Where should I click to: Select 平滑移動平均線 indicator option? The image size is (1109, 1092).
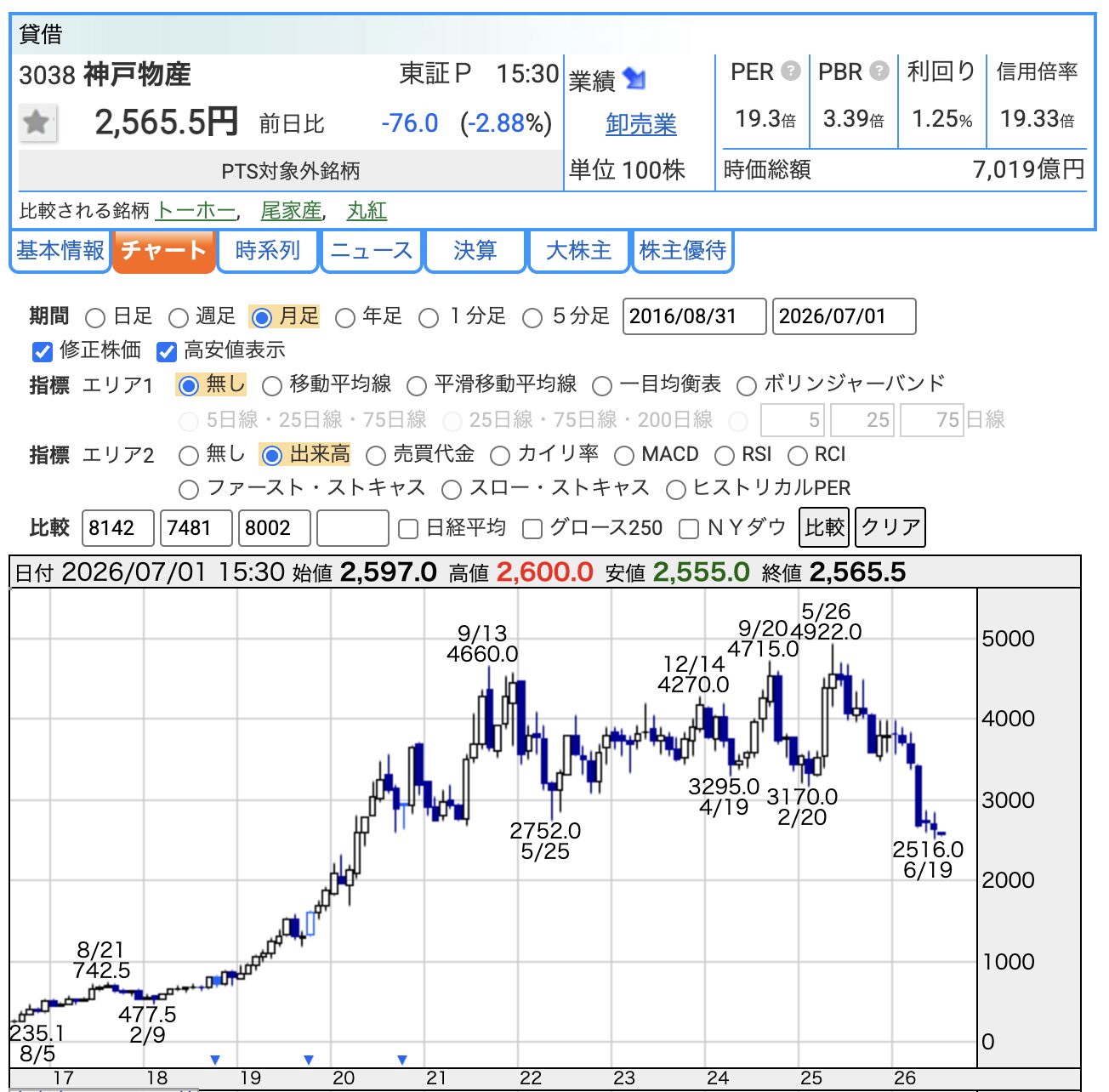pos(417,386)
